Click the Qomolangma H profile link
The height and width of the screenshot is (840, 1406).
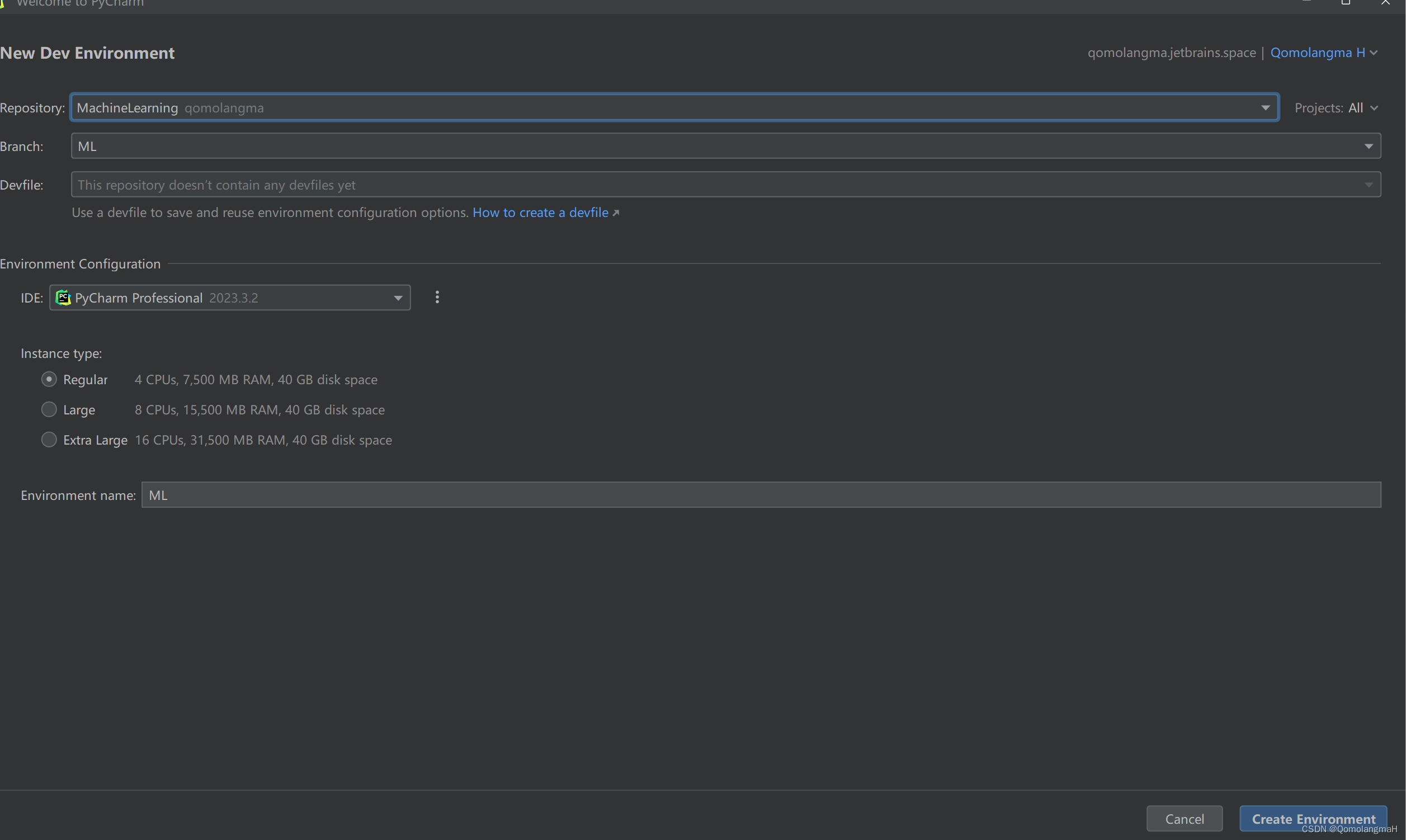(1318, 52)
